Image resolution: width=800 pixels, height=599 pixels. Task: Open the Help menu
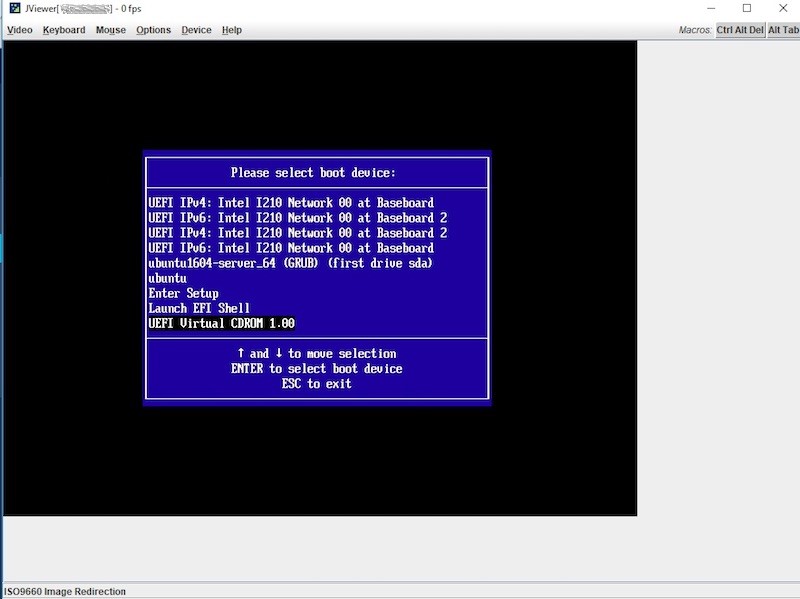(231, 29)
